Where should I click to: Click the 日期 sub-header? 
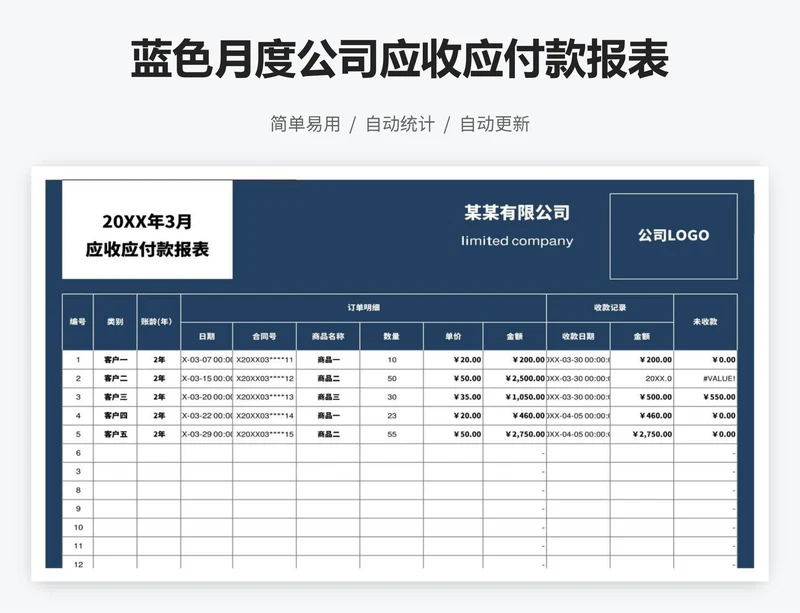pos(207,336)
